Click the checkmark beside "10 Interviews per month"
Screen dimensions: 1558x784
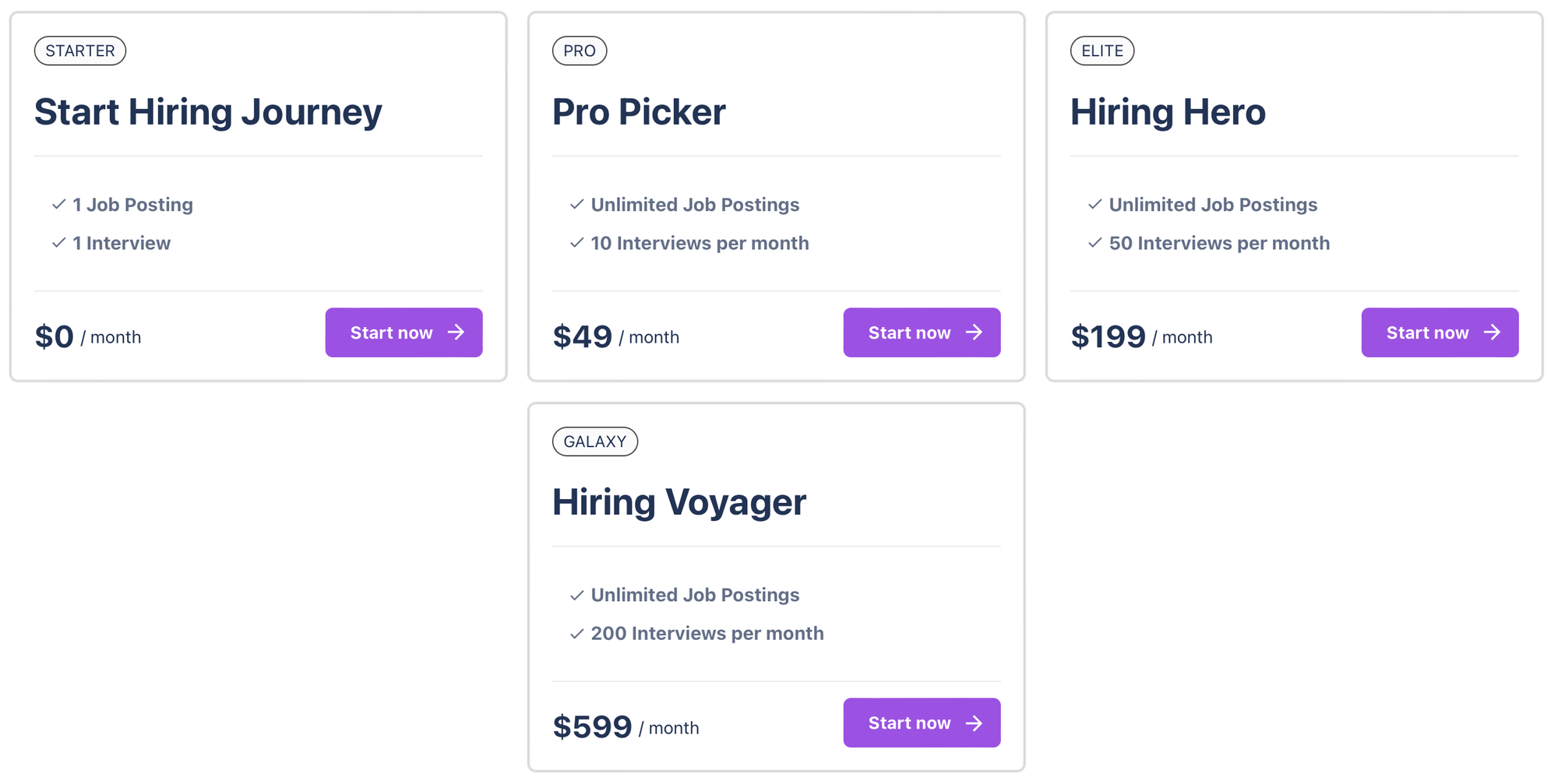[576, 243]
